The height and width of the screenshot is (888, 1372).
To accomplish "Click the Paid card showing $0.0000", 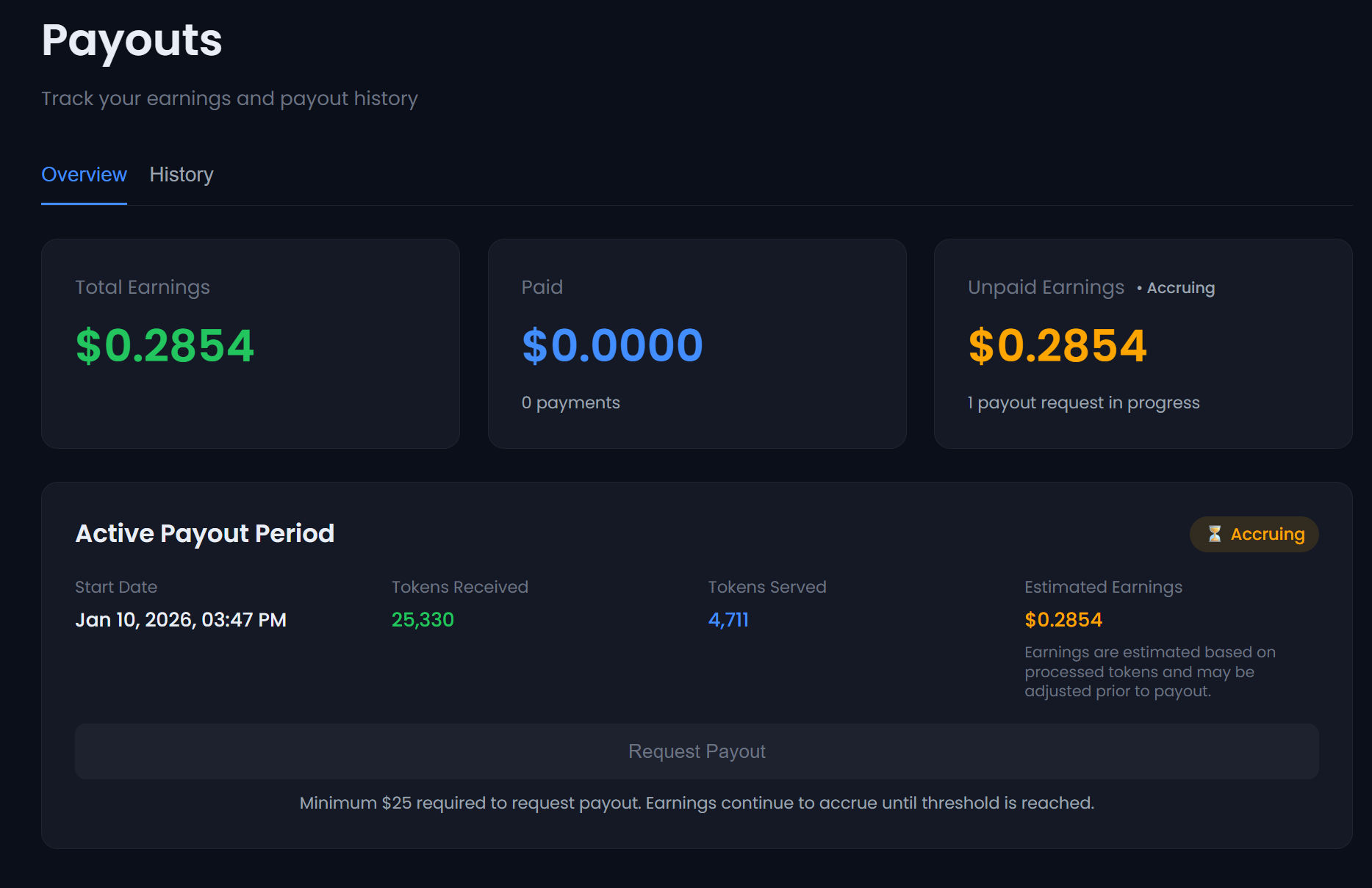I will click(697, 343).
